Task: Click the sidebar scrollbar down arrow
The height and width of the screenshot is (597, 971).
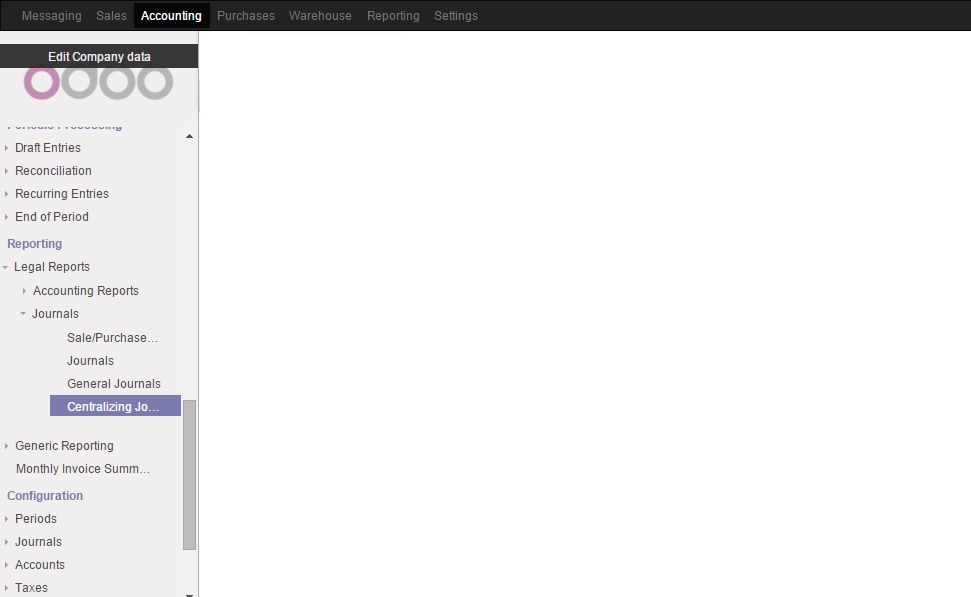Action: (x=189, y=590)
